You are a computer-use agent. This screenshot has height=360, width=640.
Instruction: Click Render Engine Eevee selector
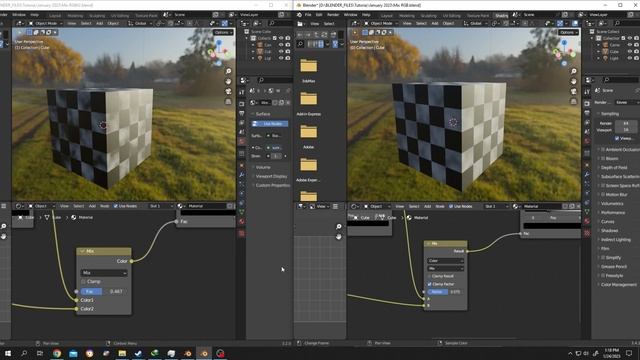pyautogui.click(x=627, y=102)
